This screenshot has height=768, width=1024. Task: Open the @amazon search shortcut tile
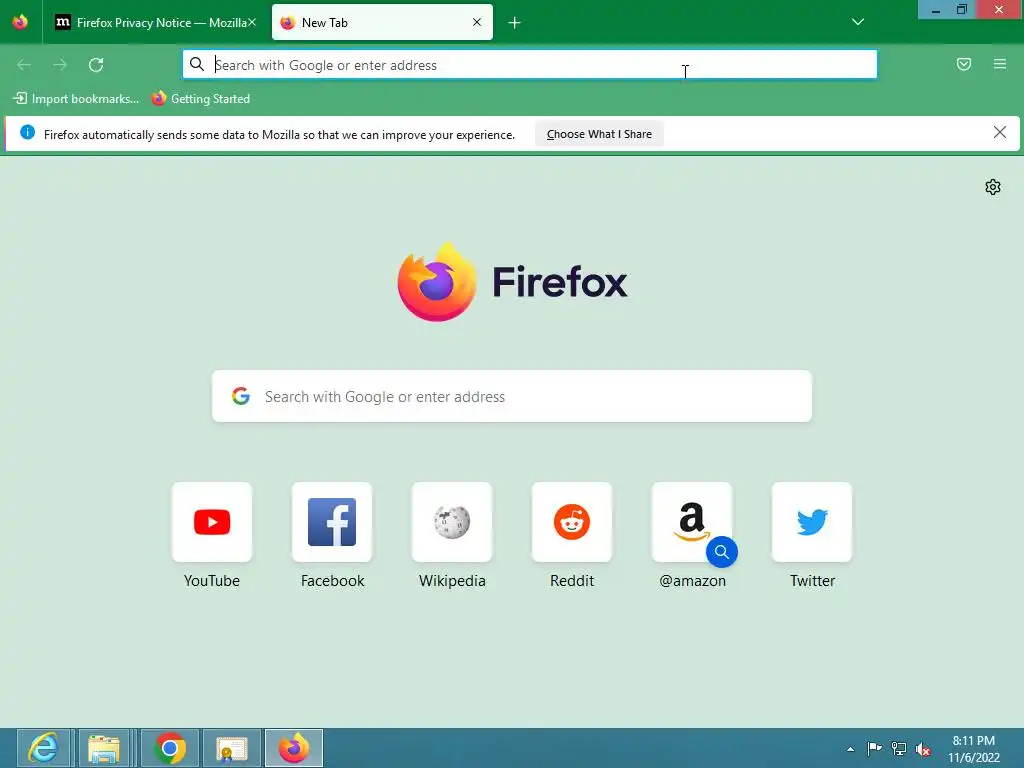point(692,522)
